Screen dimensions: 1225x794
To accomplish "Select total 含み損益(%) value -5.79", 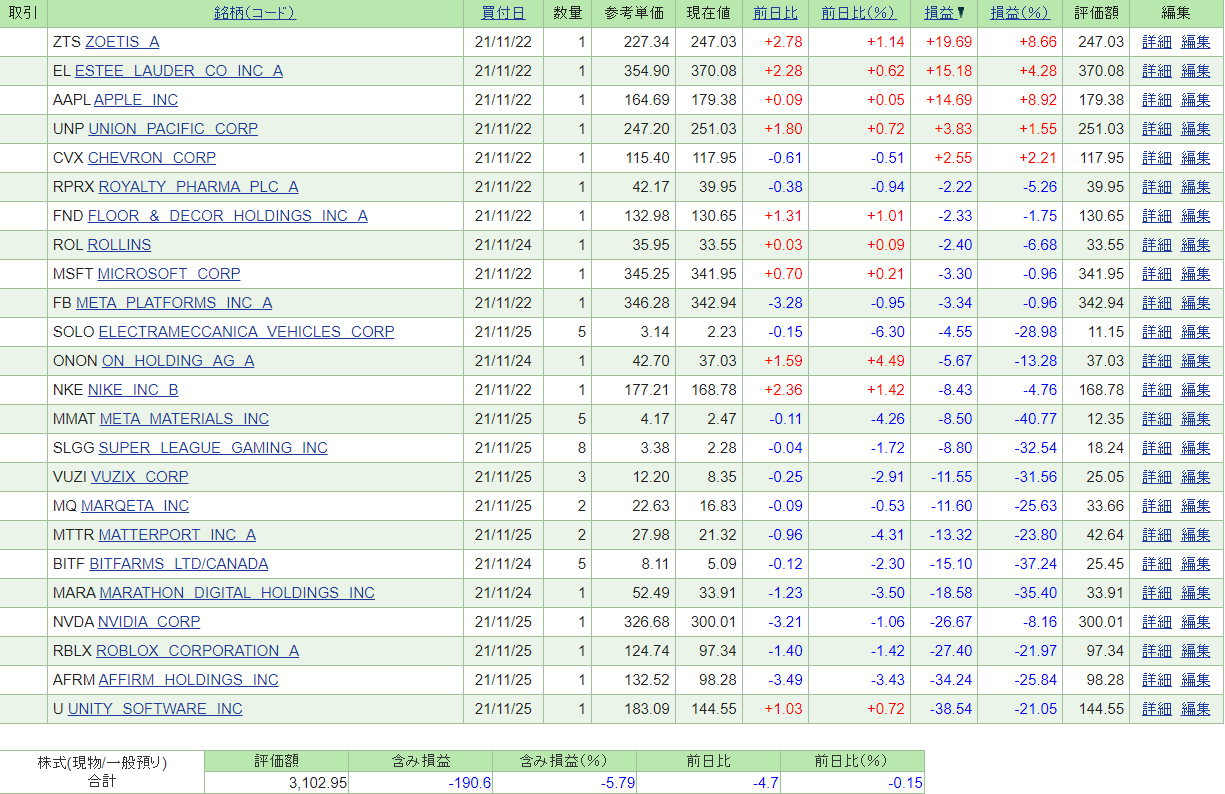I will point(617,783).
